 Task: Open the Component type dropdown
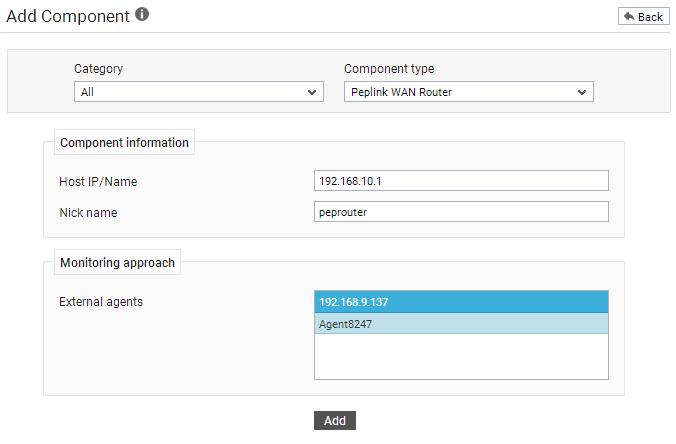469,92
